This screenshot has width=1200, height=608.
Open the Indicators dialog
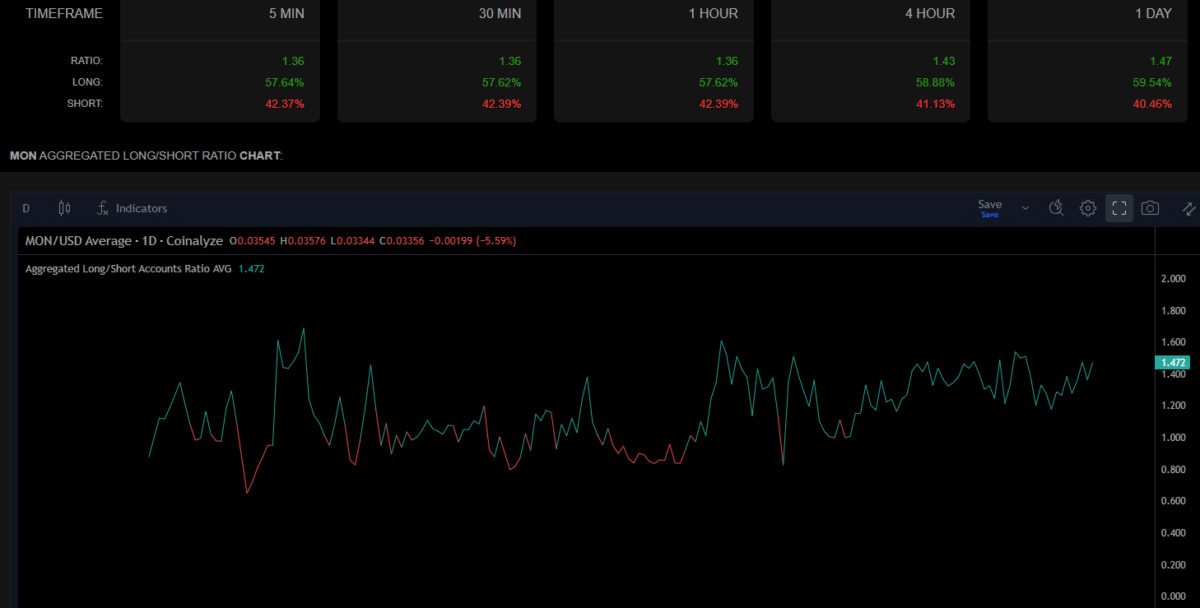[x=132, y=208]
